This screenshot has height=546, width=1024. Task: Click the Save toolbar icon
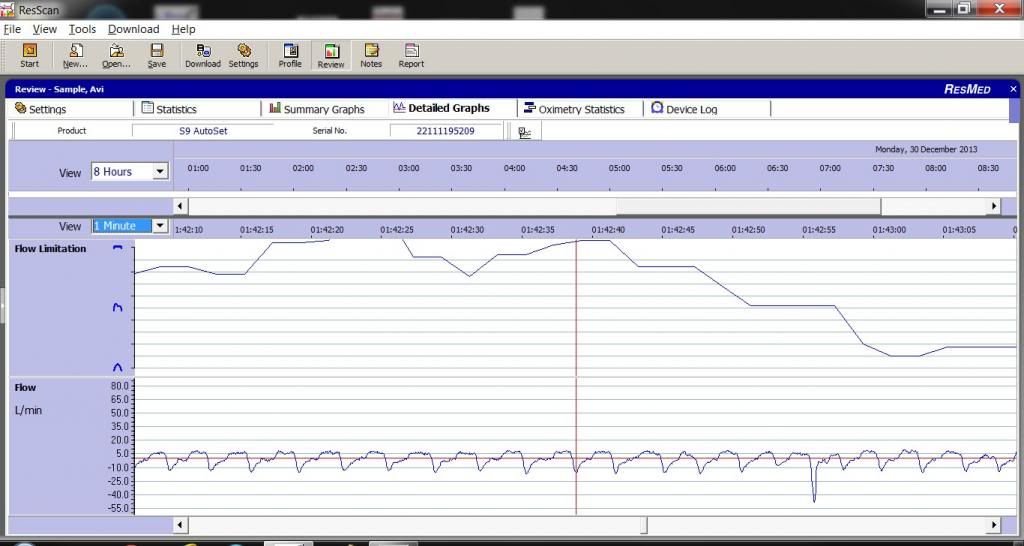click(157, 56)
